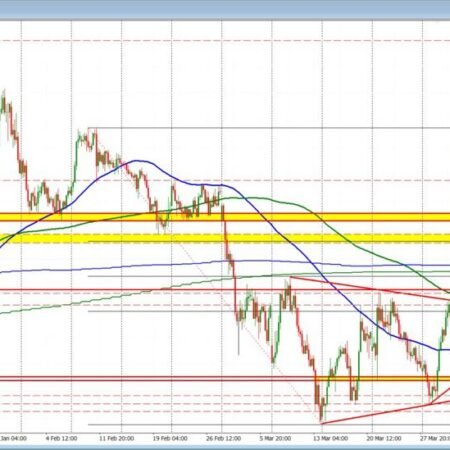Click the '13 Mar 04:00' time axis label
This screenshot has height=450, width=450.
pyautogui.click(x=330, y=438)
